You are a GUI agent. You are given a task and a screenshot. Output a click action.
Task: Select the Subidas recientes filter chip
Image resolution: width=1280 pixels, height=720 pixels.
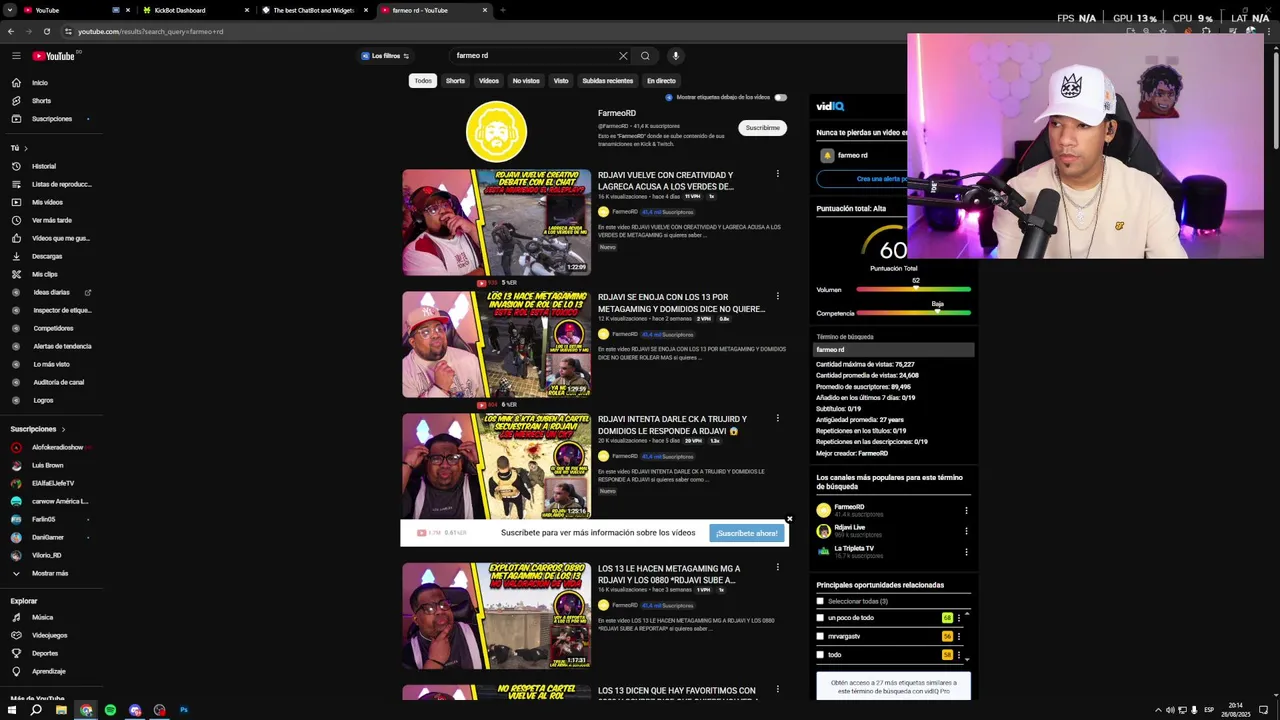coord(607,81)
